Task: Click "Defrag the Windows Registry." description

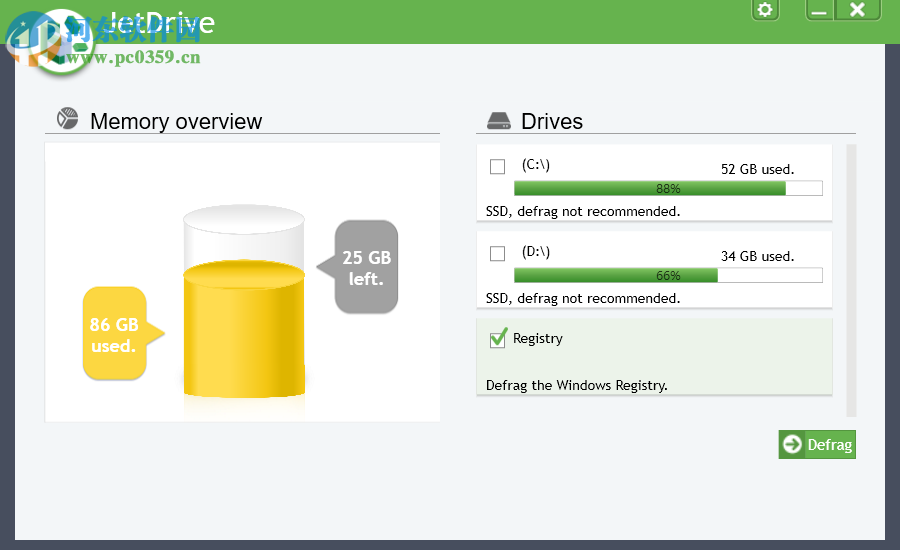Action: pyautogui.click(x=576, y=385)
